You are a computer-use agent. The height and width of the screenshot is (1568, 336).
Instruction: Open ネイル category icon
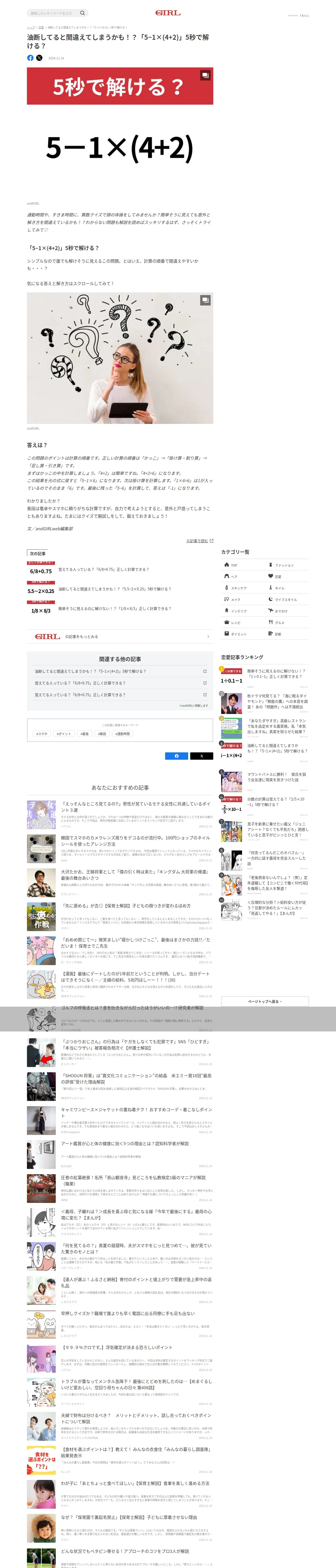coord(271,588)
